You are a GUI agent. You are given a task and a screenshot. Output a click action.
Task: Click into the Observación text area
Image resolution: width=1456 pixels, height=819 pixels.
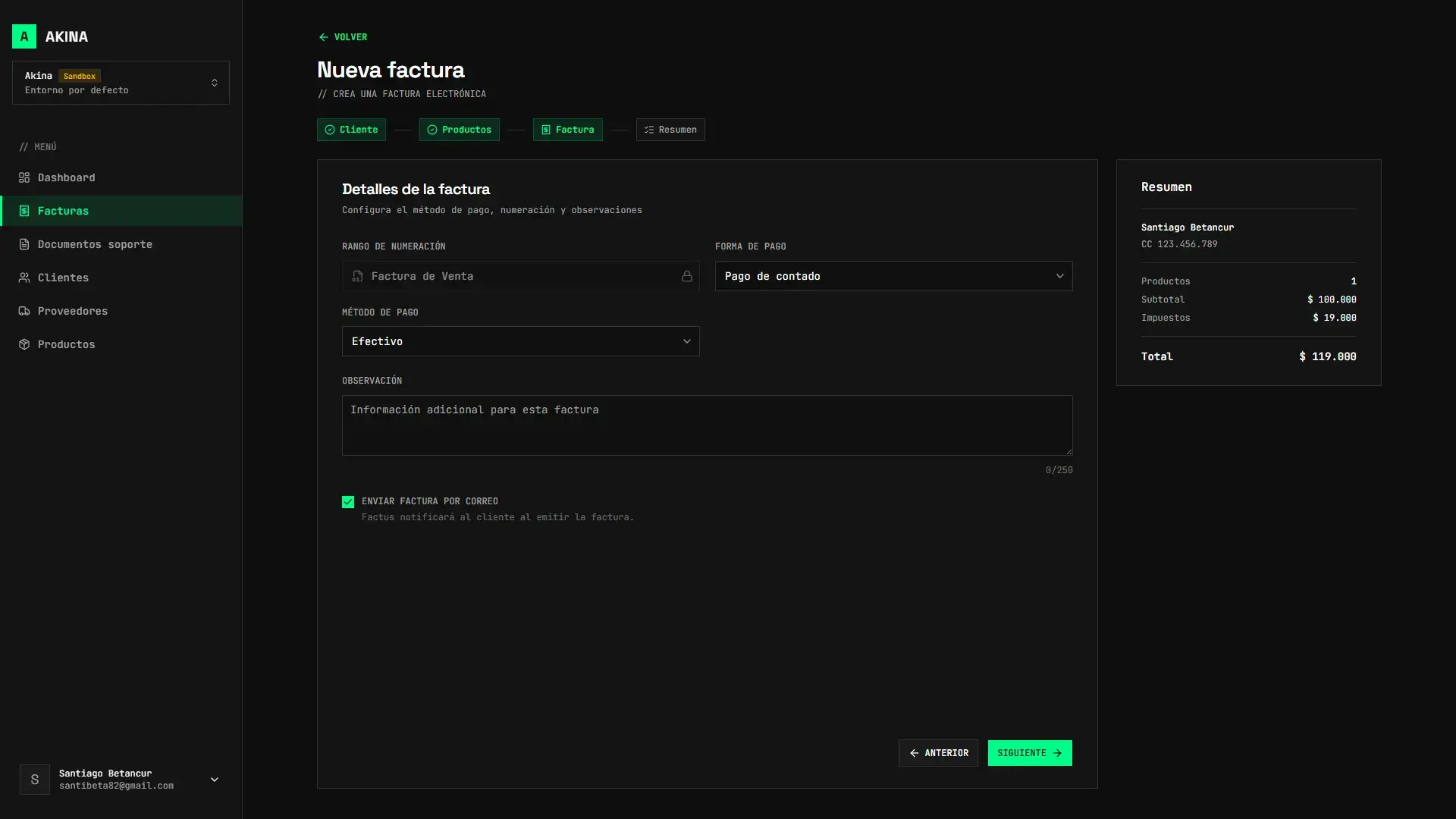pyautogui.click(x=707, y=425)
